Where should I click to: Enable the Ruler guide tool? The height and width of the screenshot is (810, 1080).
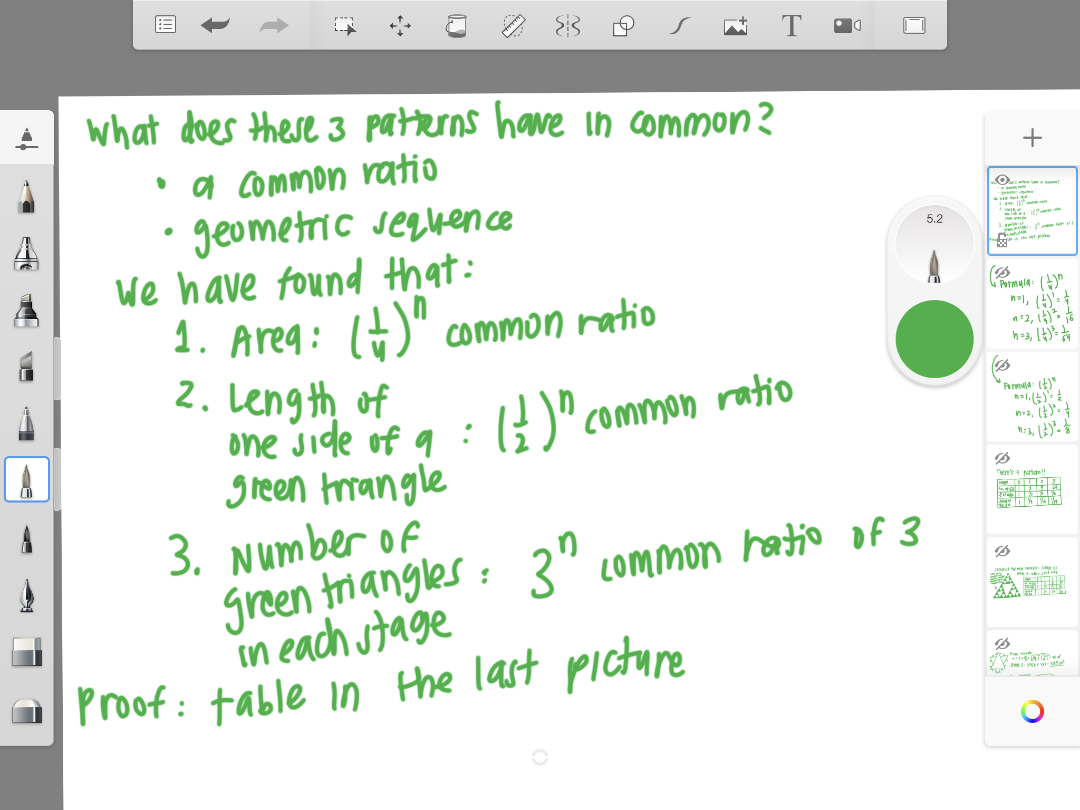tap(514, 26)
